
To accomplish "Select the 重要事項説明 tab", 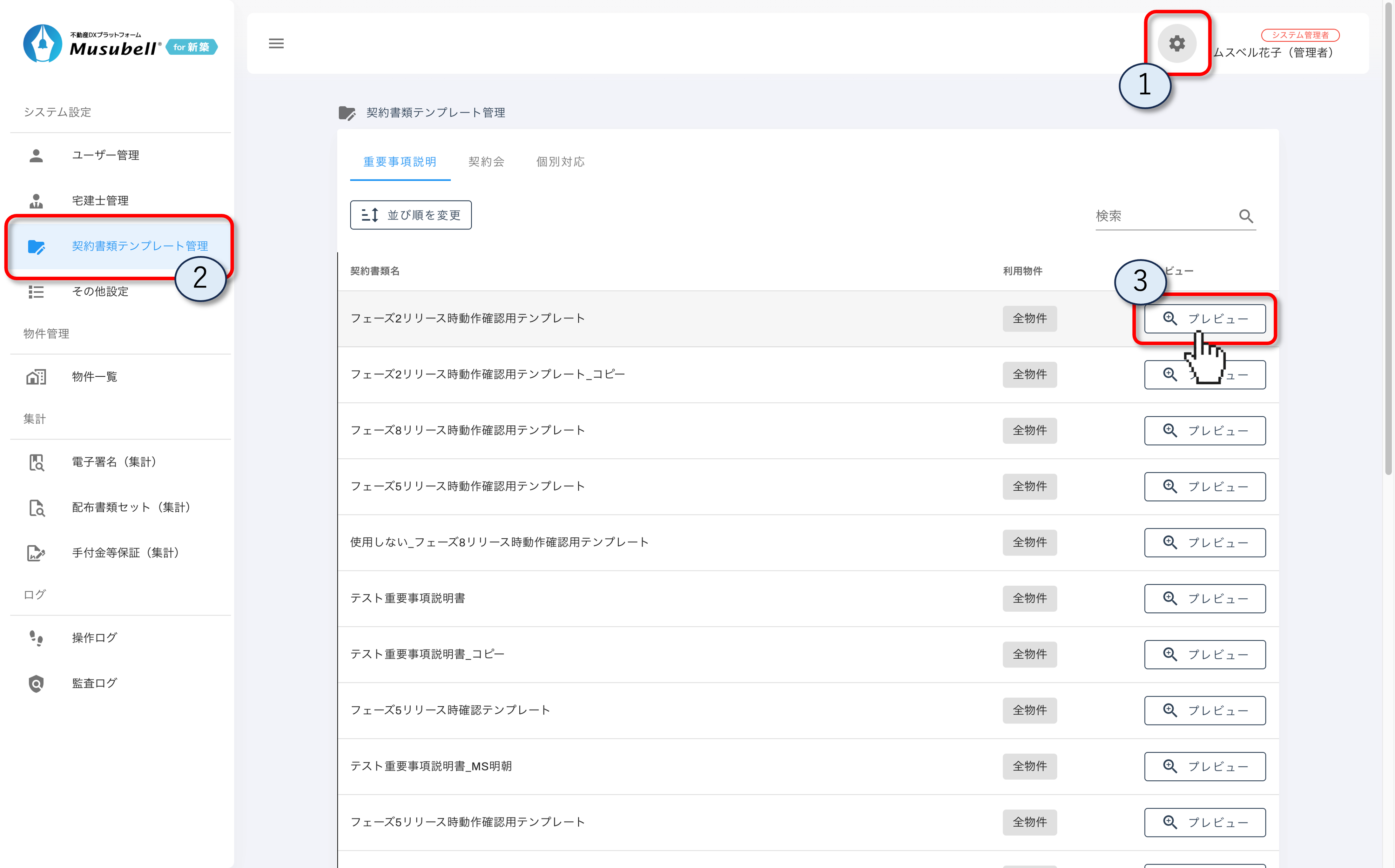I will tap(400, 162).
